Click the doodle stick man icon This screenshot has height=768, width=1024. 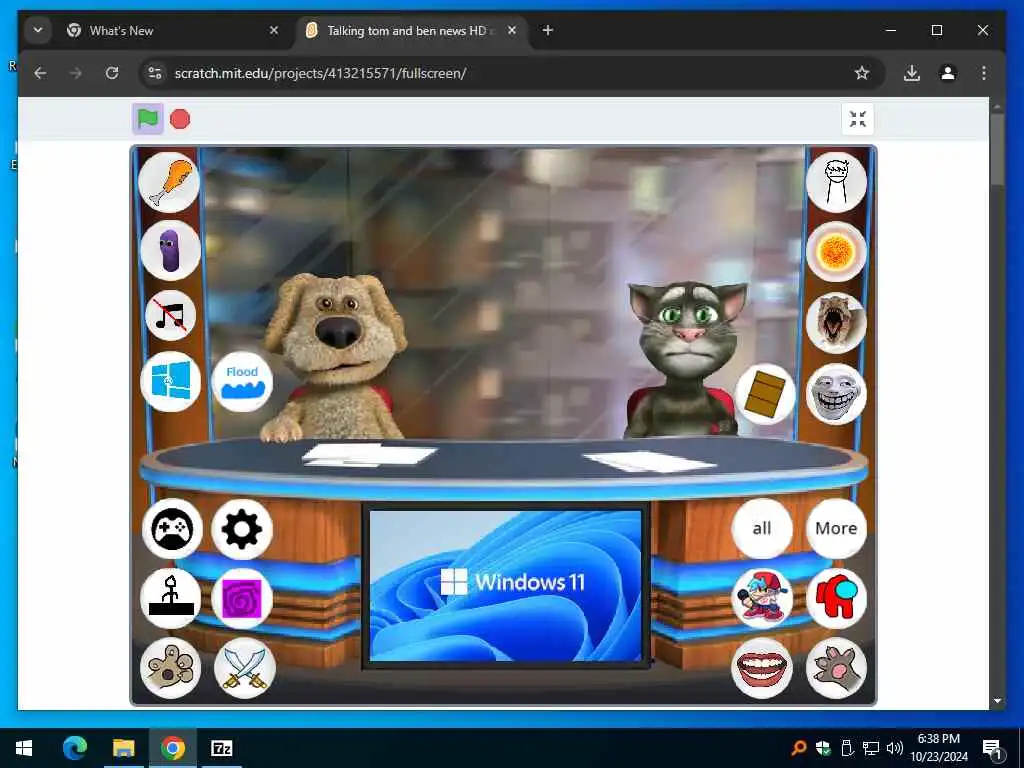pyautogui.click(x=837, y=182)
